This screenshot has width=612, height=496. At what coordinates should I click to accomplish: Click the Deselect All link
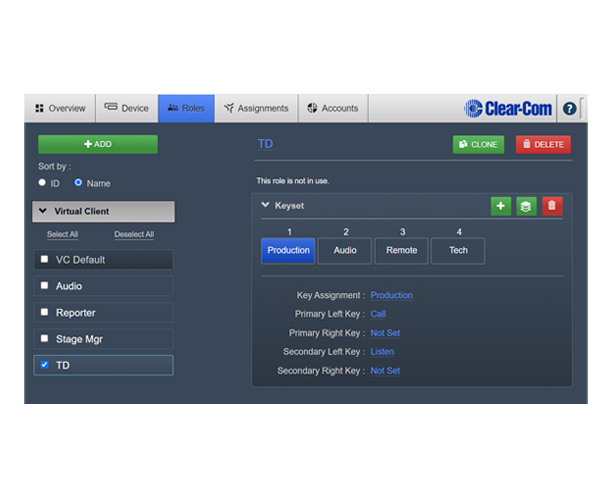point(134,235)
